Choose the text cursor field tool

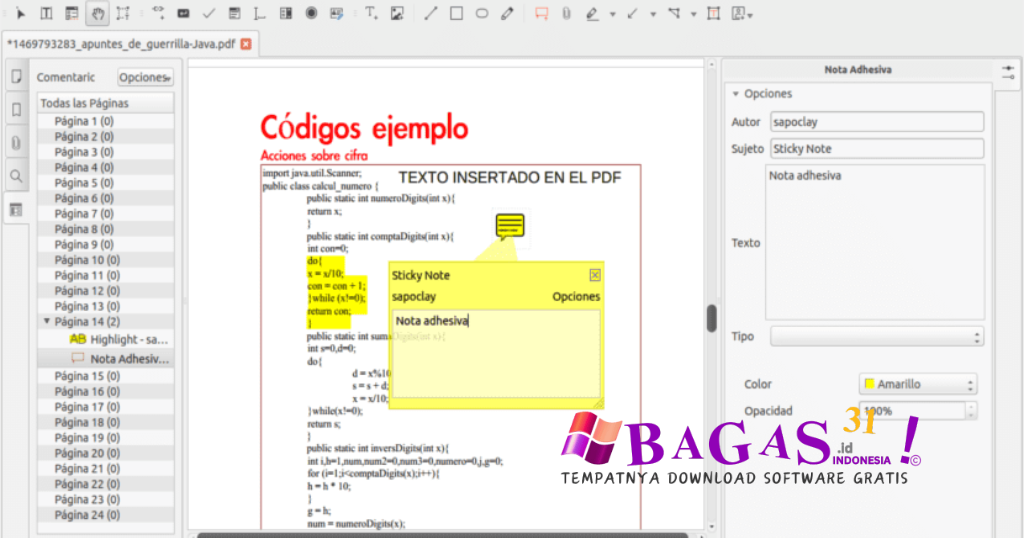pos(260,13)
